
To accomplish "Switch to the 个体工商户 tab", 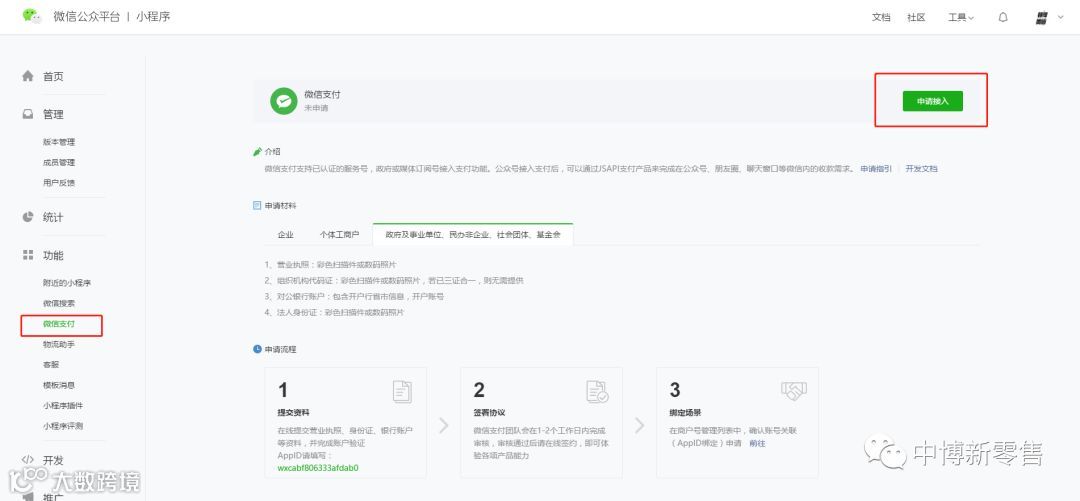I will (339, 235).
